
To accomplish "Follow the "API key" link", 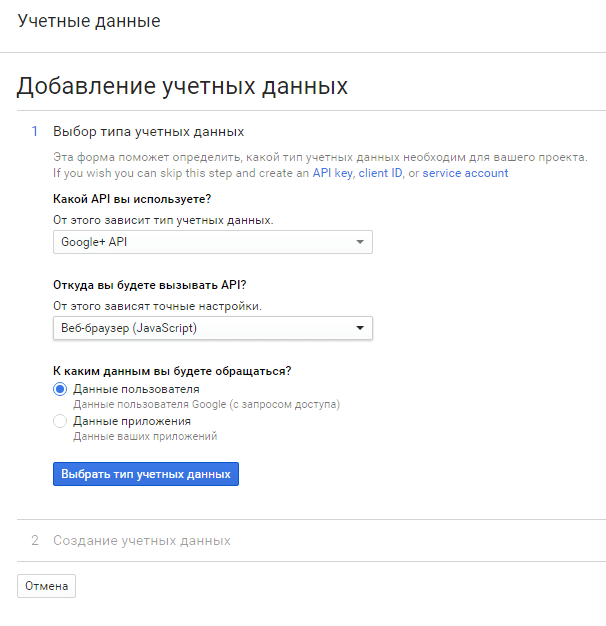I will pyautogui.click(x=332, y=173).
